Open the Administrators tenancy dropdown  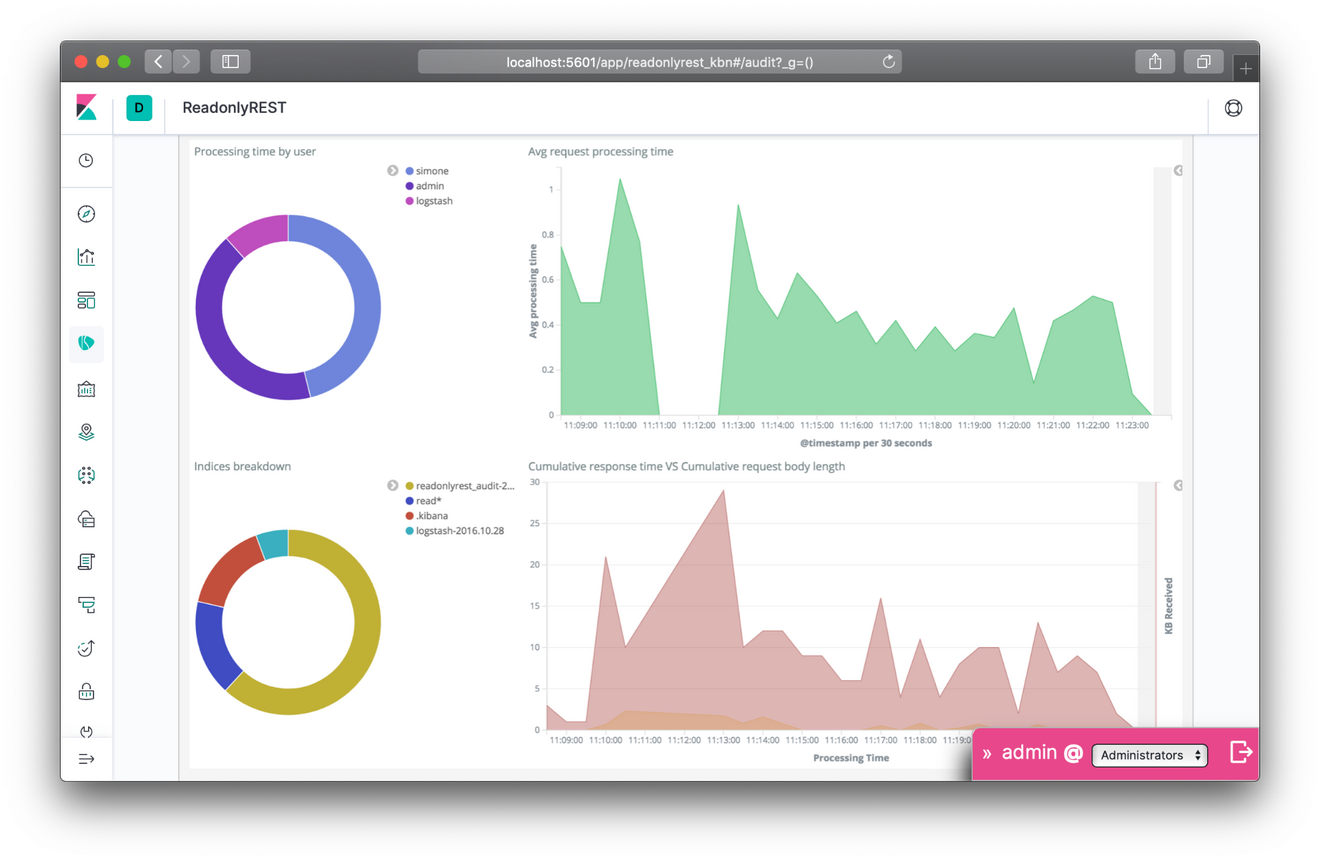coord(1149,755)
